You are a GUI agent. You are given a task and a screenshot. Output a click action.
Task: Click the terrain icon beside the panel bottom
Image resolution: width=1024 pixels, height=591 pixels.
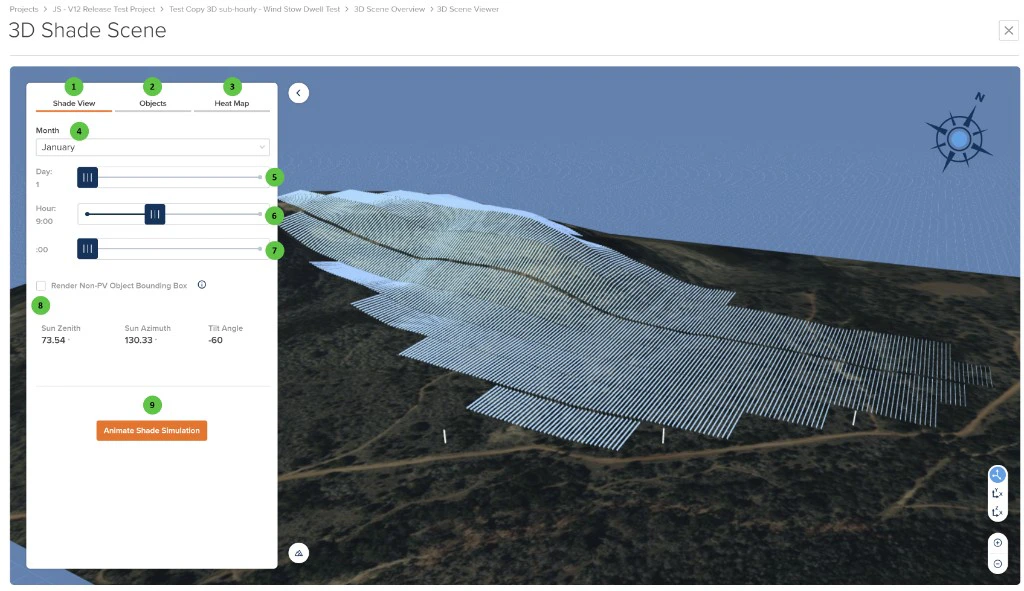tap(298, 553)
